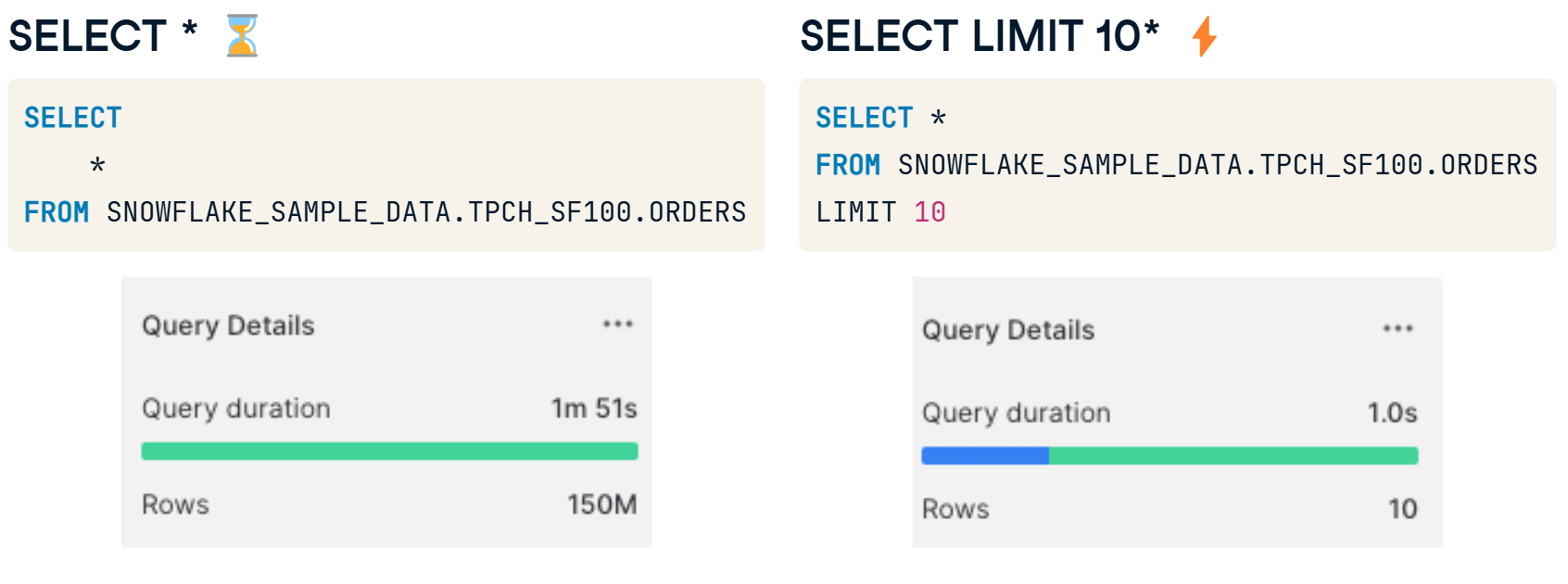This screenshot has width=1568, height=584.
Task: Click the right Query Details title
Action: [1008, 331]
